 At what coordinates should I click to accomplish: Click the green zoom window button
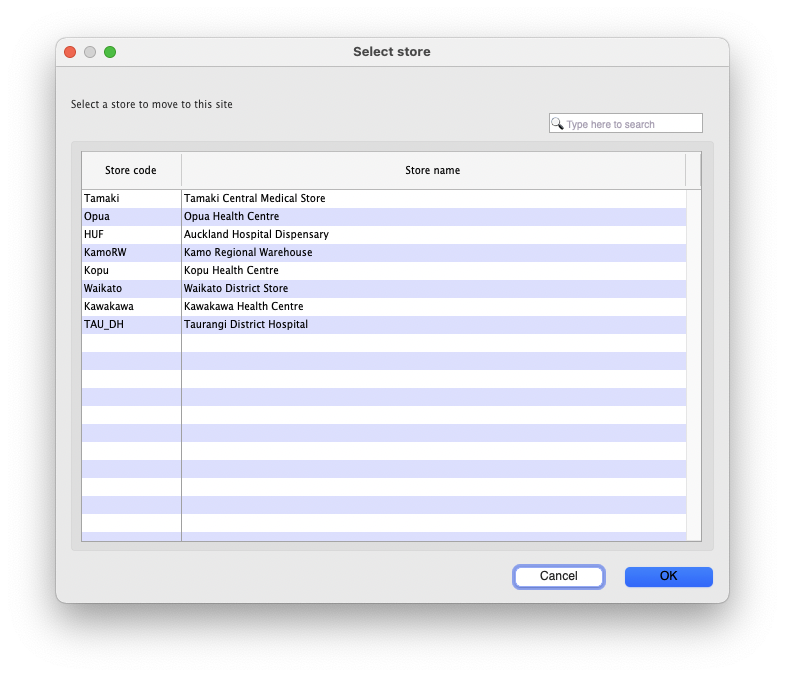pyautogui.click(x=110, y=52)
